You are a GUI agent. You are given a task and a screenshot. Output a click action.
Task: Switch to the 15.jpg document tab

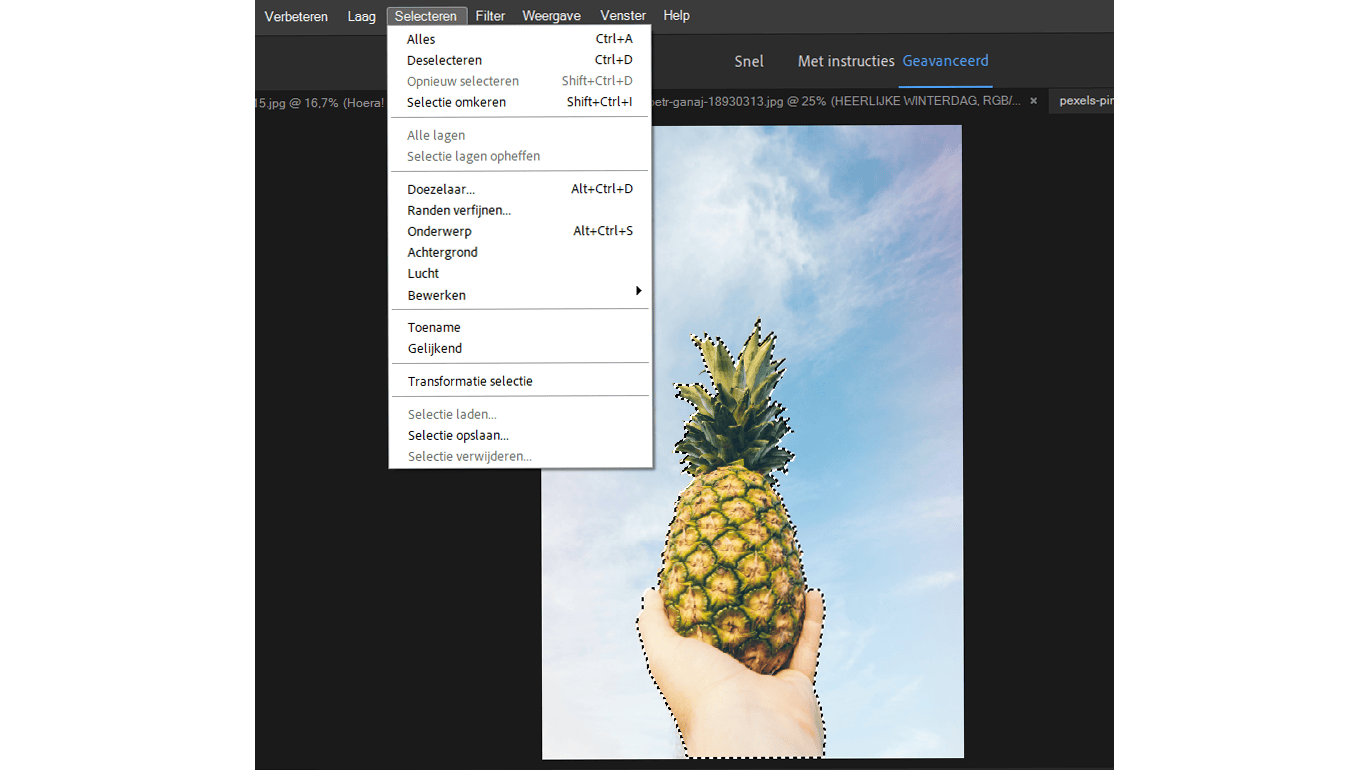(x=320, y=102)
